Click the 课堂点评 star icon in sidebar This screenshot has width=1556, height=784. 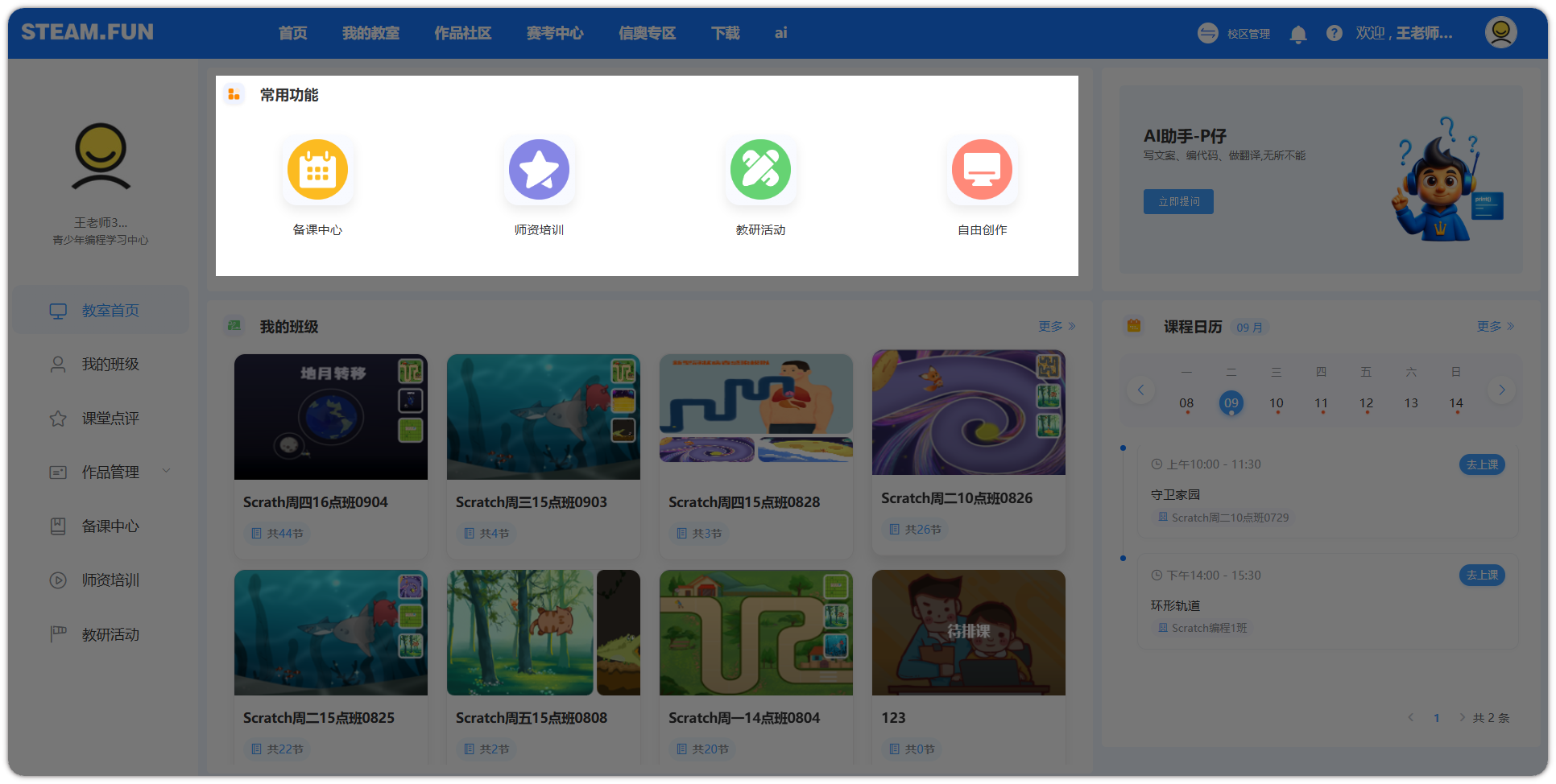[58, 419]
